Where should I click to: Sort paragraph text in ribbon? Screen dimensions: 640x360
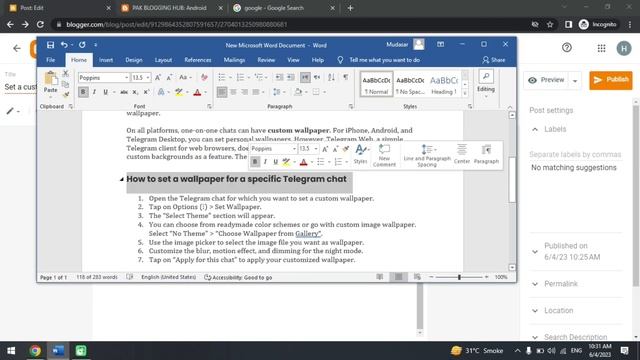pos(331,77)
